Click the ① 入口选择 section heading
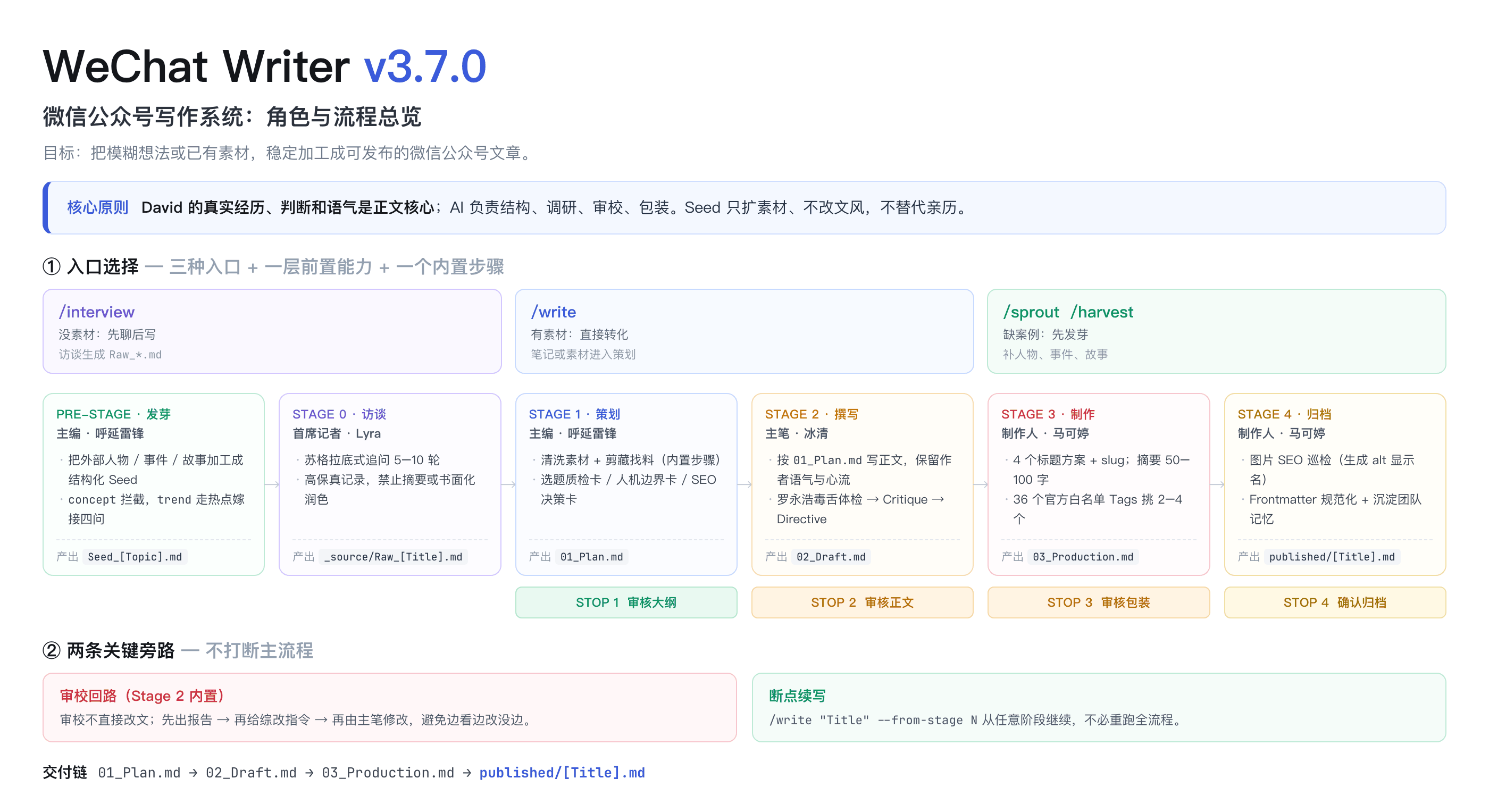This screenshot has height=812, width=1489. pos(91,266)
